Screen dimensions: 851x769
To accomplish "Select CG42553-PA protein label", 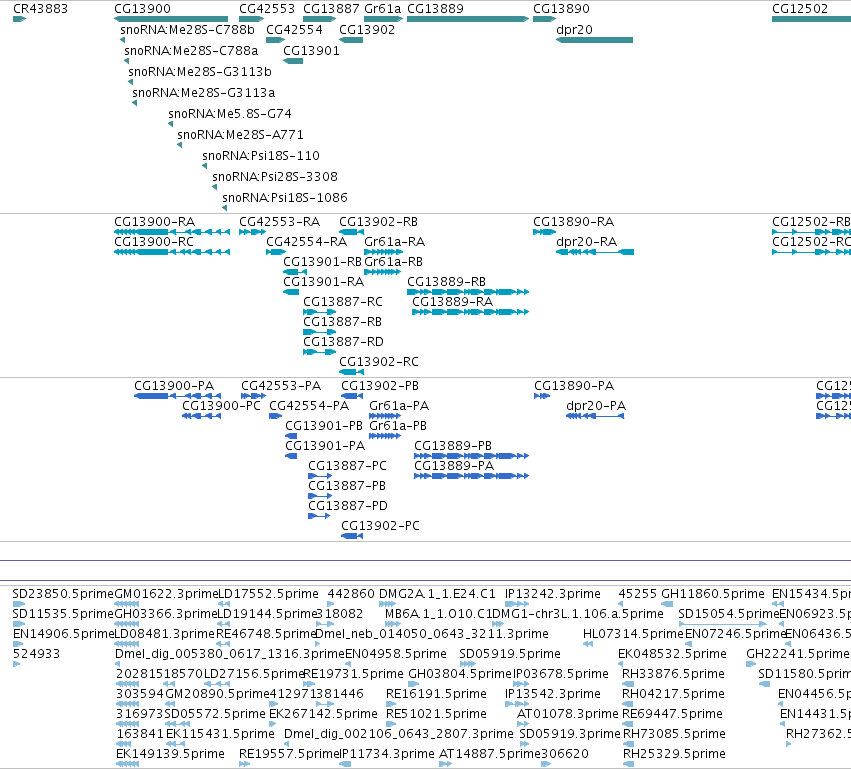I will 281,386.
